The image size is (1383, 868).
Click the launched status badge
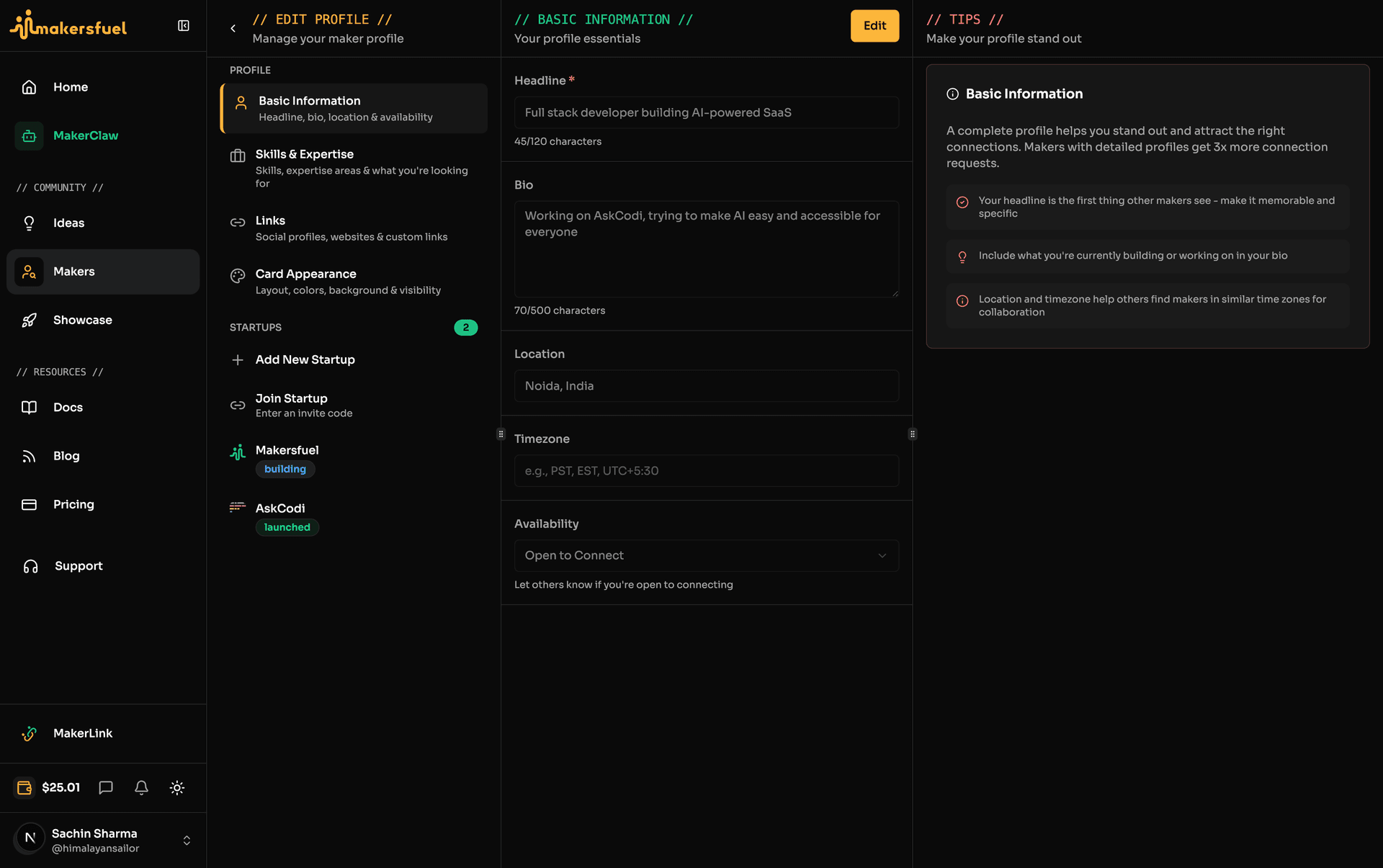[x=287, y=527]
